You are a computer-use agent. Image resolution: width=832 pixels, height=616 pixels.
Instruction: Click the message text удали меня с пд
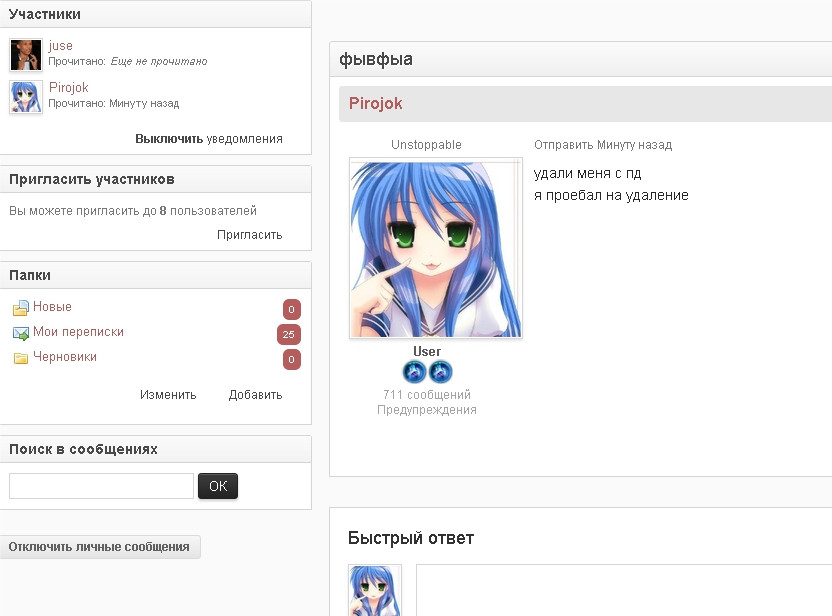click(x=587, y=173)
